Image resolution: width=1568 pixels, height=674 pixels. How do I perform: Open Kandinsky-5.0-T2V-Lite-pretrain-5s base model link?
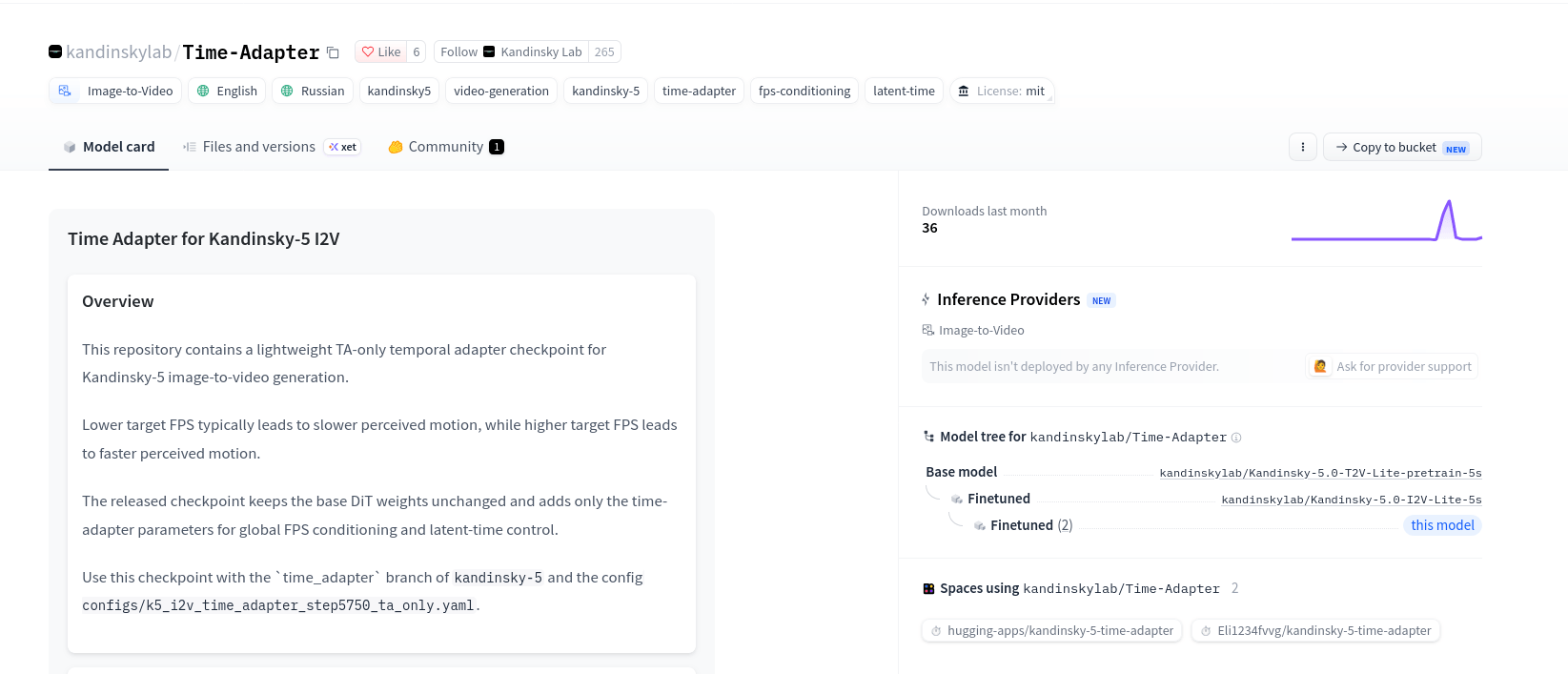1320,473
